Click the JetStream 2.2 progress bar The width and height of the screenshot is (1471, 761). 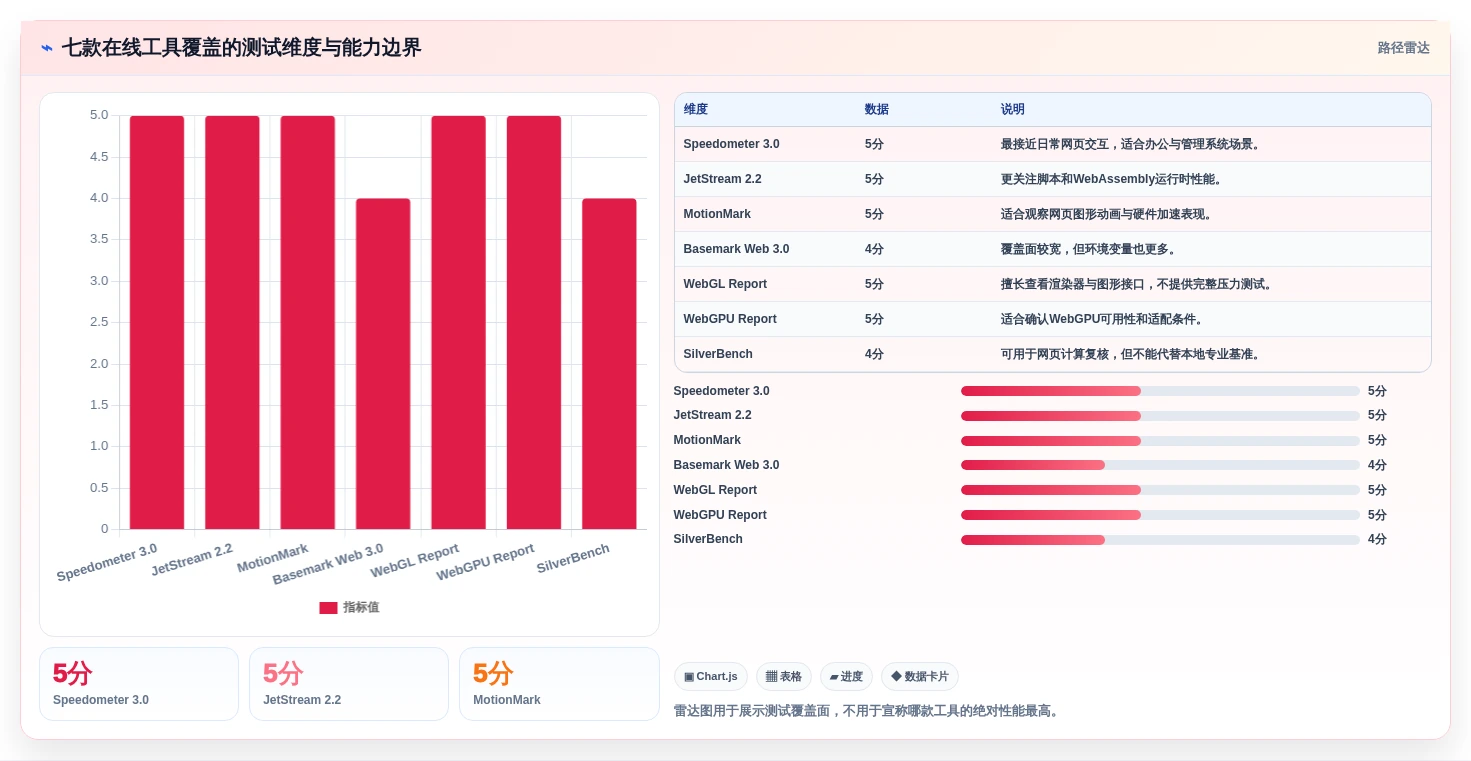[x=1160, y=416]
